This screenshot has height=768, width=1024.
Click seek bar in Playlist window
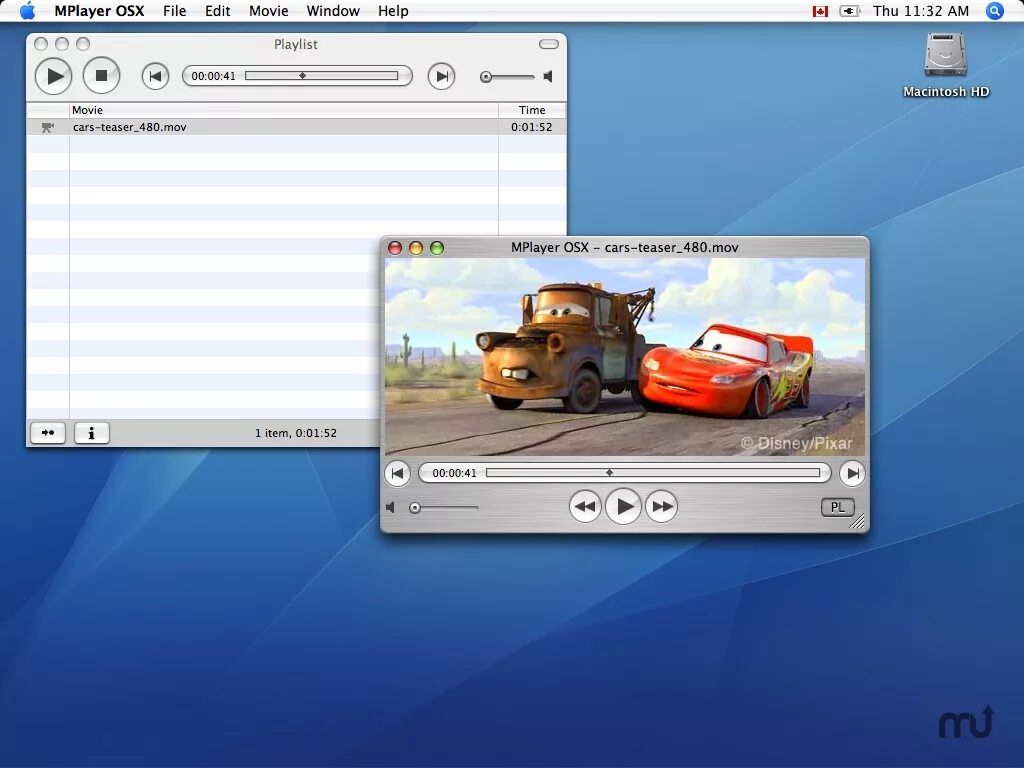click(x=321, y=76)
